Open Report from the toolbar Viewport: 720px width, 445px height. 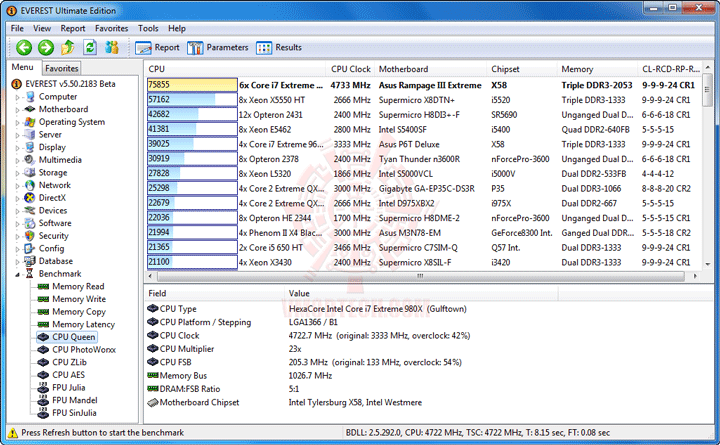[x=157, y=48]
